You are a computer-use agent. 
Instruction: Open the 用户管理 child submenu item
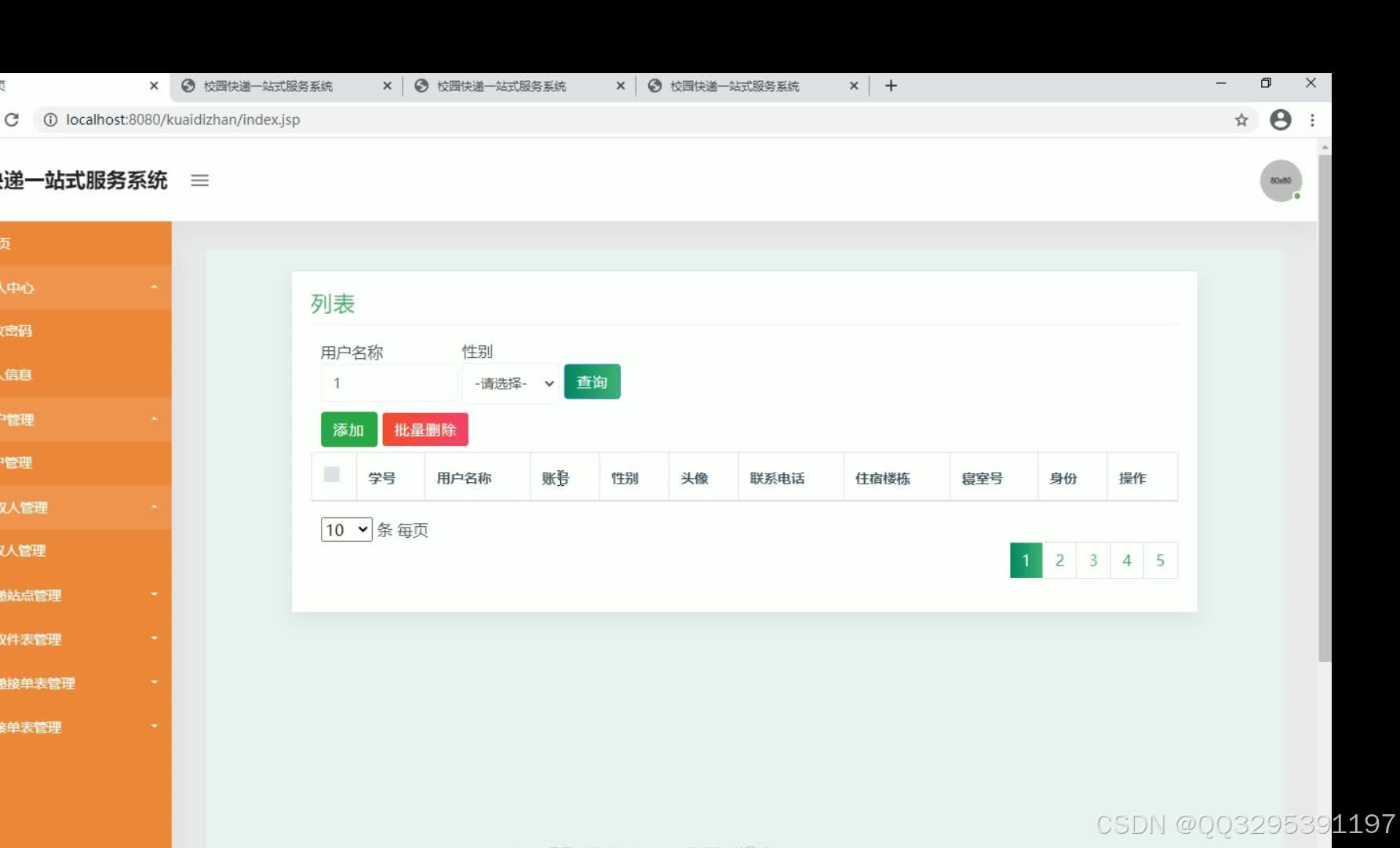pyautogui.click(x=86, y=462)
